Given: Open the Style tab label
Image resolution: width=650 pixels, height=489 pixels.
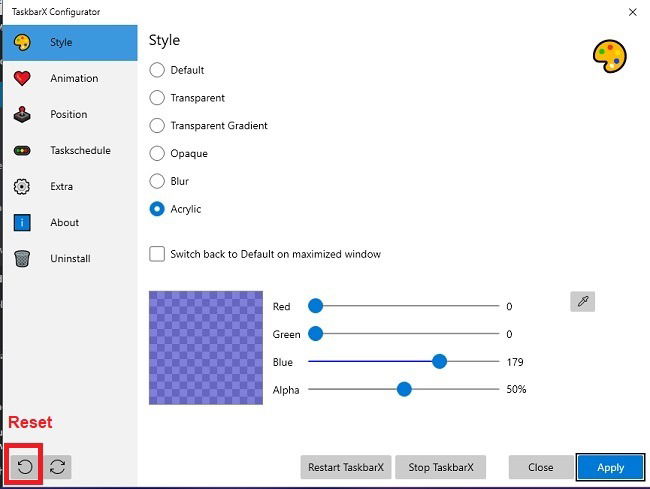Looking at the screenshot, I should [x=61, y=42].
